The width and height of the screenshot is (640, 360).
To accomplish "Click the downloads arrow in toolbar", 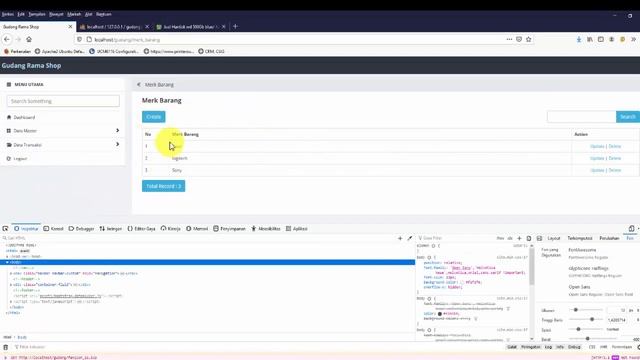I will (579, 40).
